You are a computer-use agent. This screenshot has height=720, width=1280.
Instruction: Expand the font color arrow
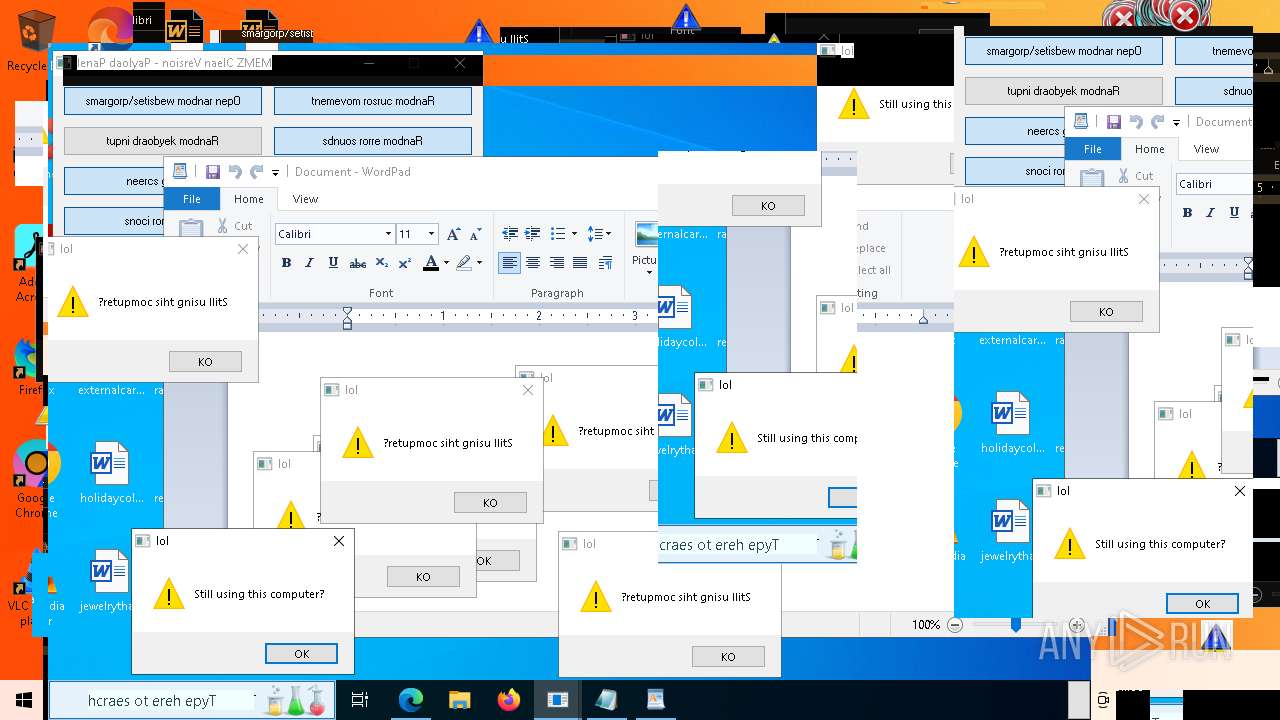click(446, 263)
